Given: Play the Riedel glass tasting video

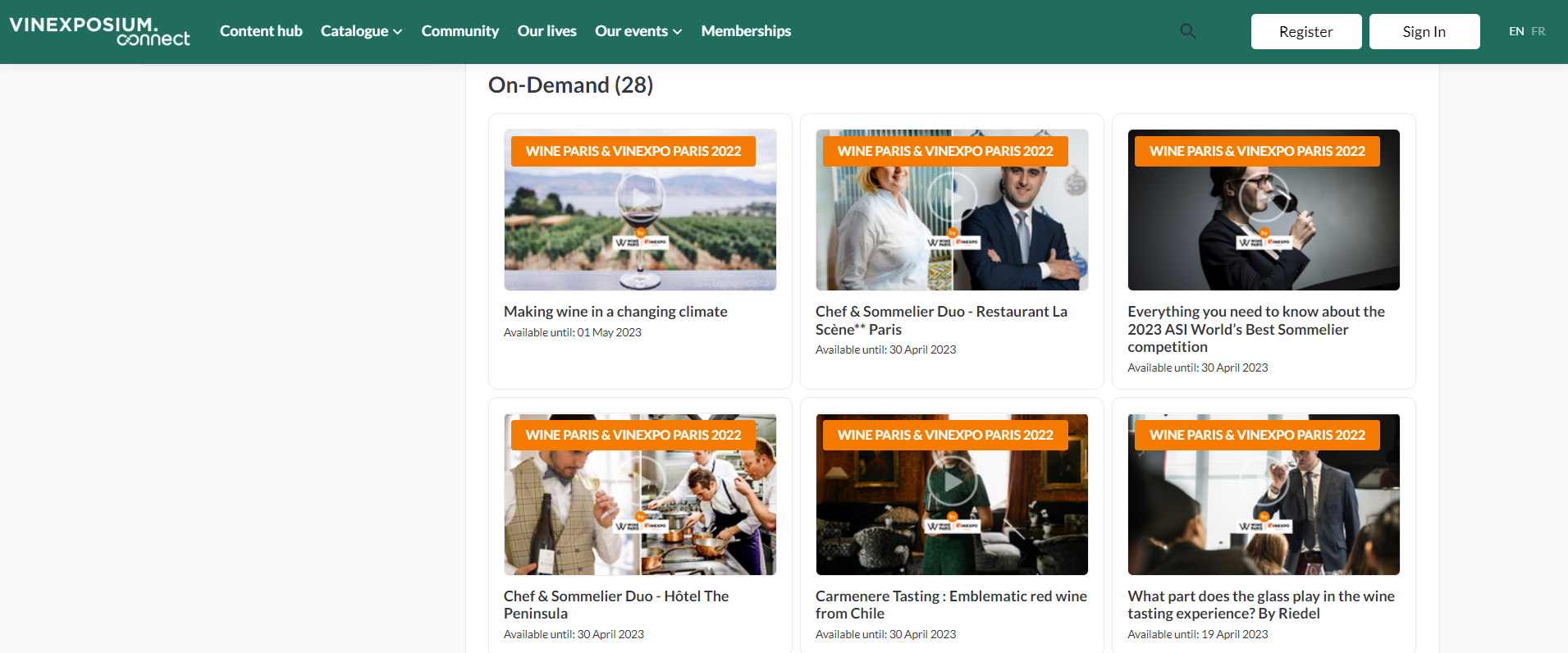Looking at the screenshot, I should click(1264, 482).
